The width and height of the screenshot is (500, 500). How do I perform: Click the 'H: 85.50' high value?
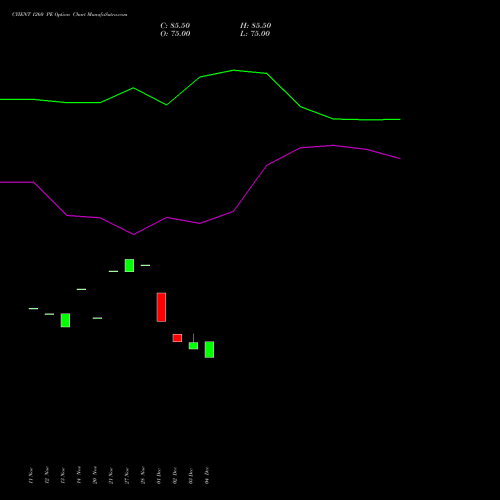pyautogui.click(x=256, y=26)
